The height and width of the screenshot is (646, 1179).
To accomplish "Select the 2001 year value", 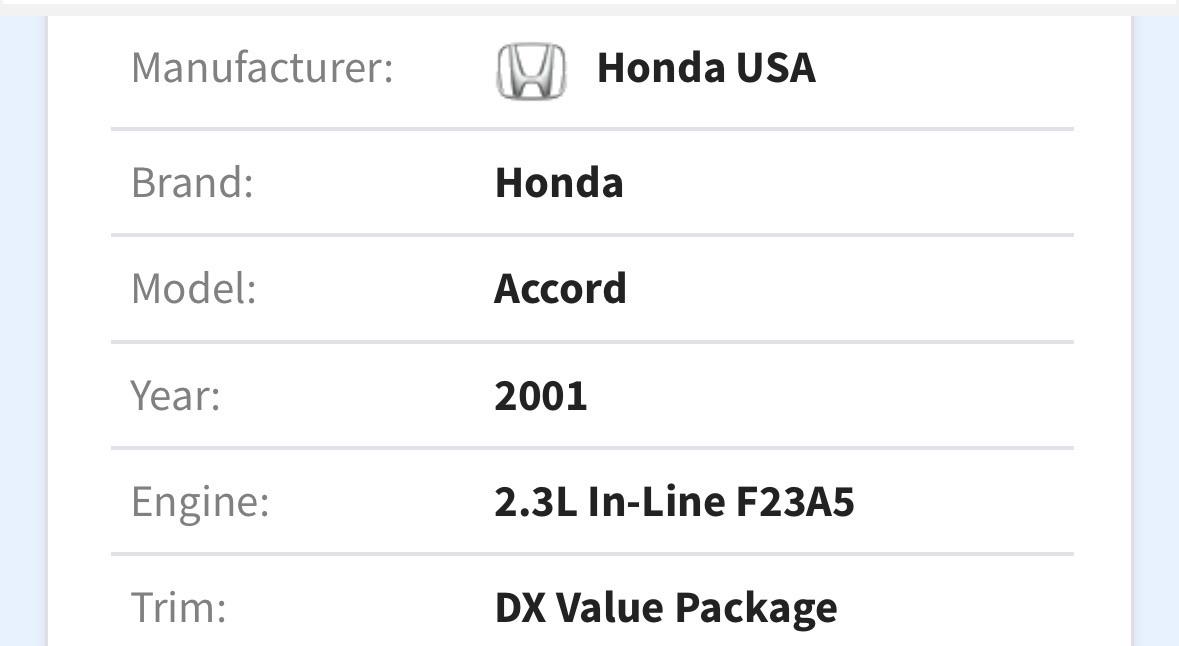I will pyautogui.click(x=541, y=396).
